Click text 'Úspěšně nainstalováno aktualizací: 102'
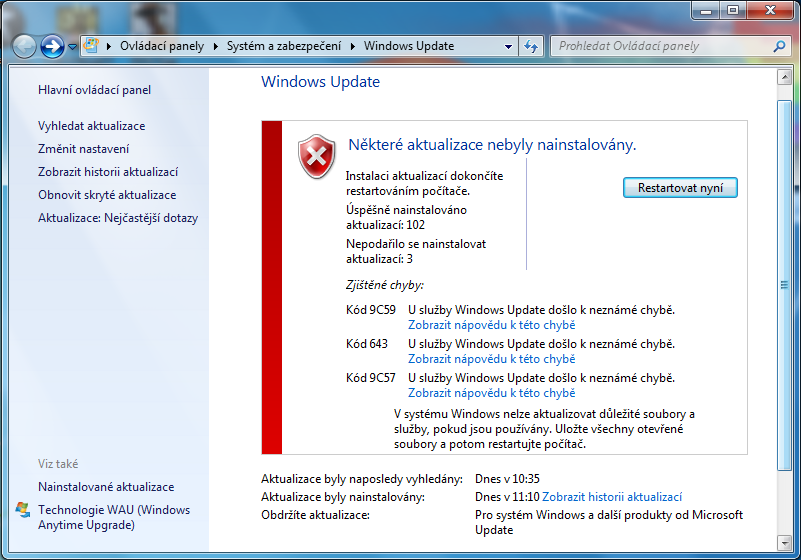 click(x=406, y=217)
